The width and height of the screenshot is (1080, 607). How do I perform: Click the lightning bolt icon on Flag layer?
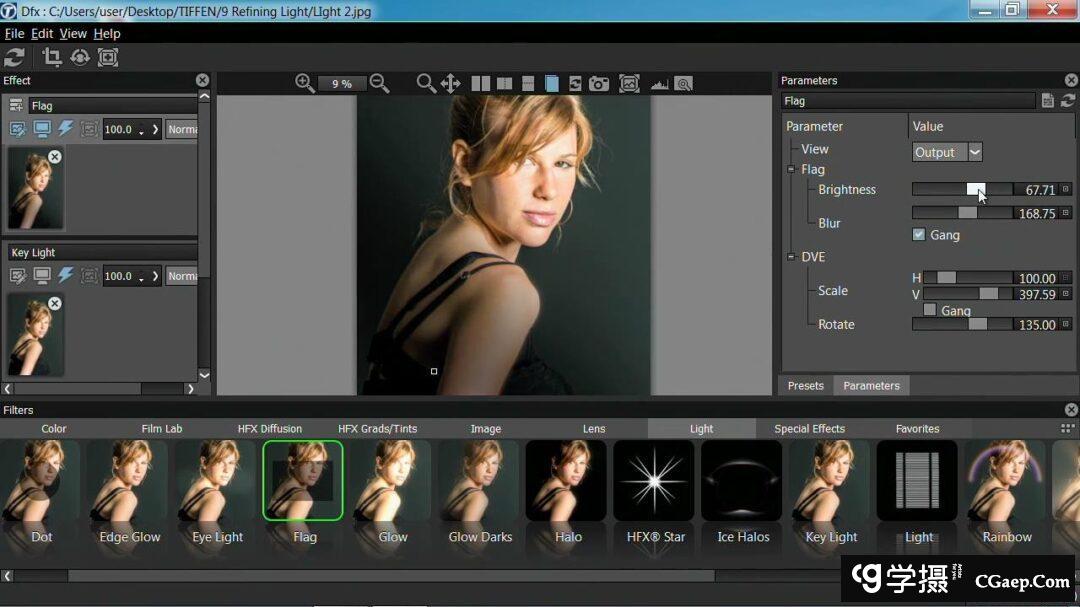pos(66,129)
